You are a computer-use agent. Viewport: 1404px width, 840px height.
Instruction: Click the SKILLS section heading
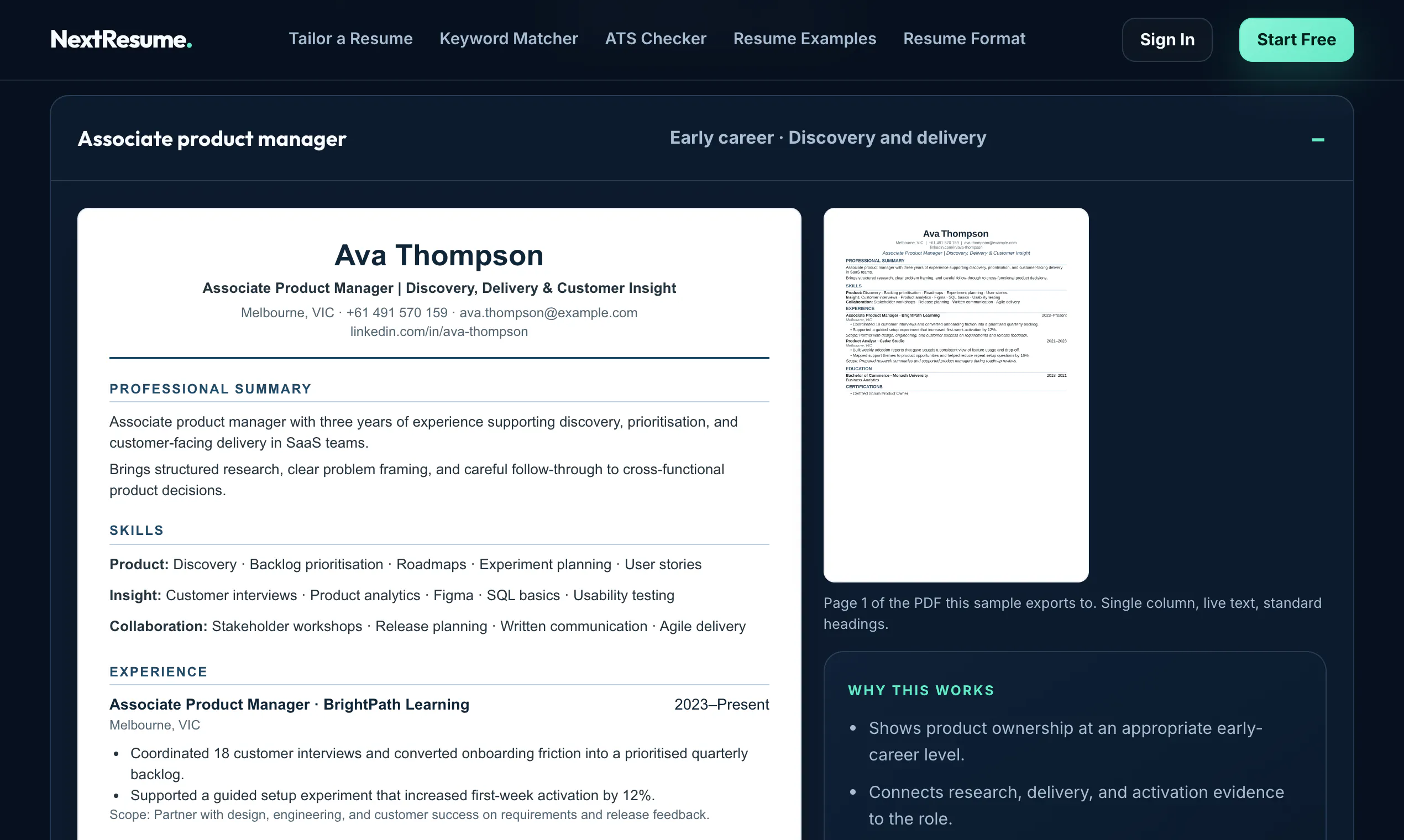click(137, 531)
